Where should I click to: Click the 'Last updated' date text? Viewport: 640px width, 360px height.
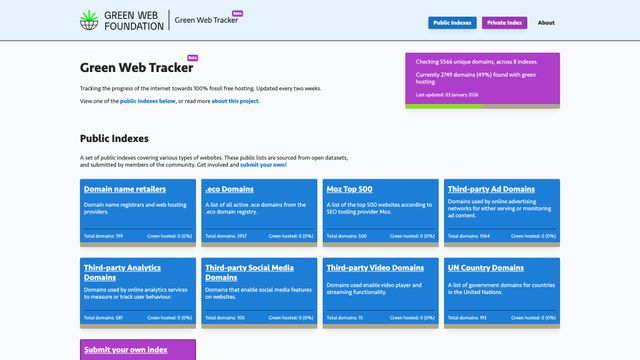pyautogui.click(x=447, y=95)
